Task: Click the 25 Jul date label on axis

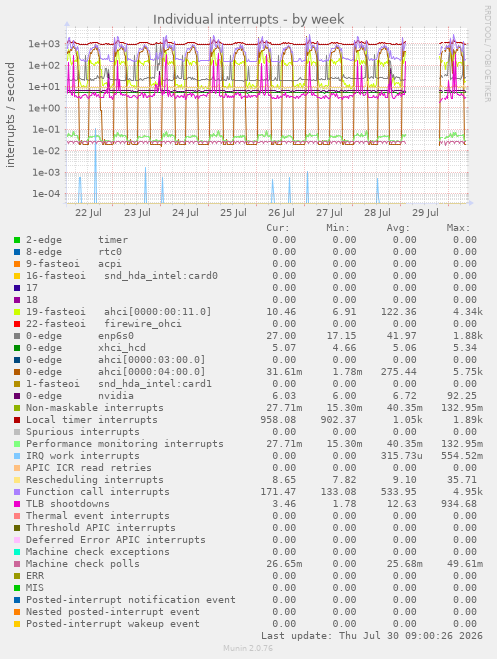Action: pos(233,213)
